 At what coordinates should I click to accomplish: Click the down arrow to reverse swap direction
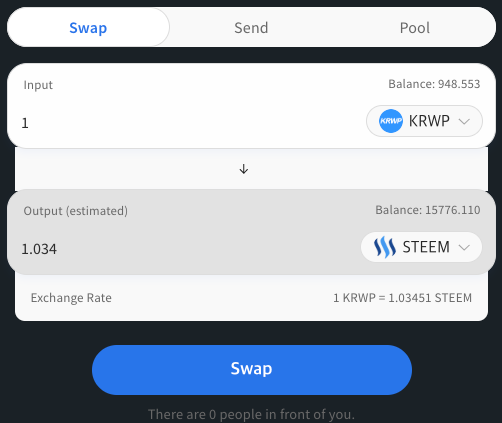click(x=244, y=169)
